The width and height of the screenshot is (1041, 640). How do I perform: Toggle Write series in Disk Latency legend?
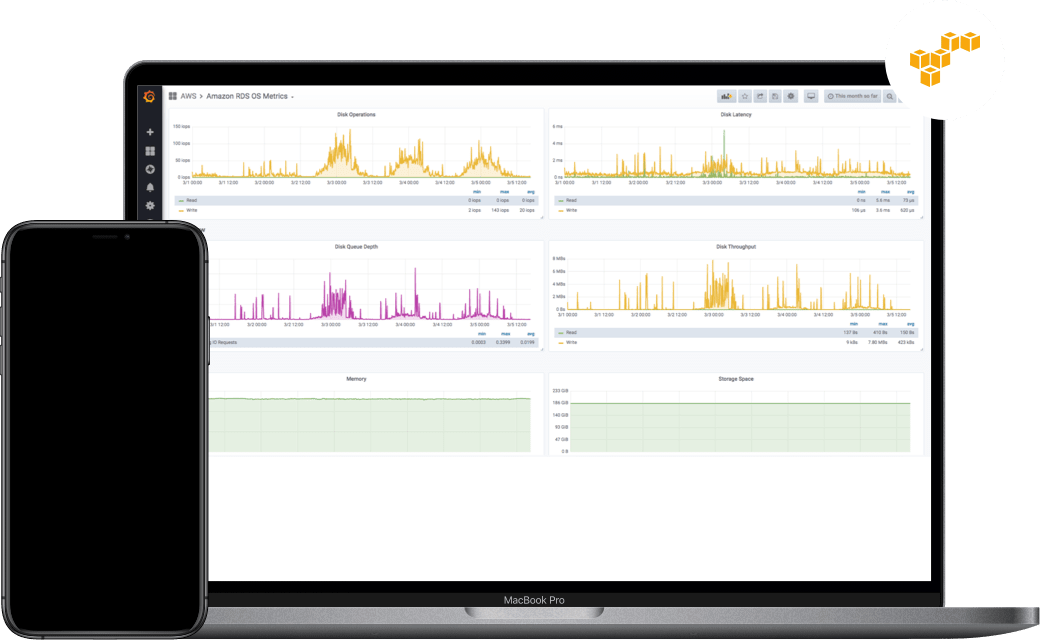[572, 210]
